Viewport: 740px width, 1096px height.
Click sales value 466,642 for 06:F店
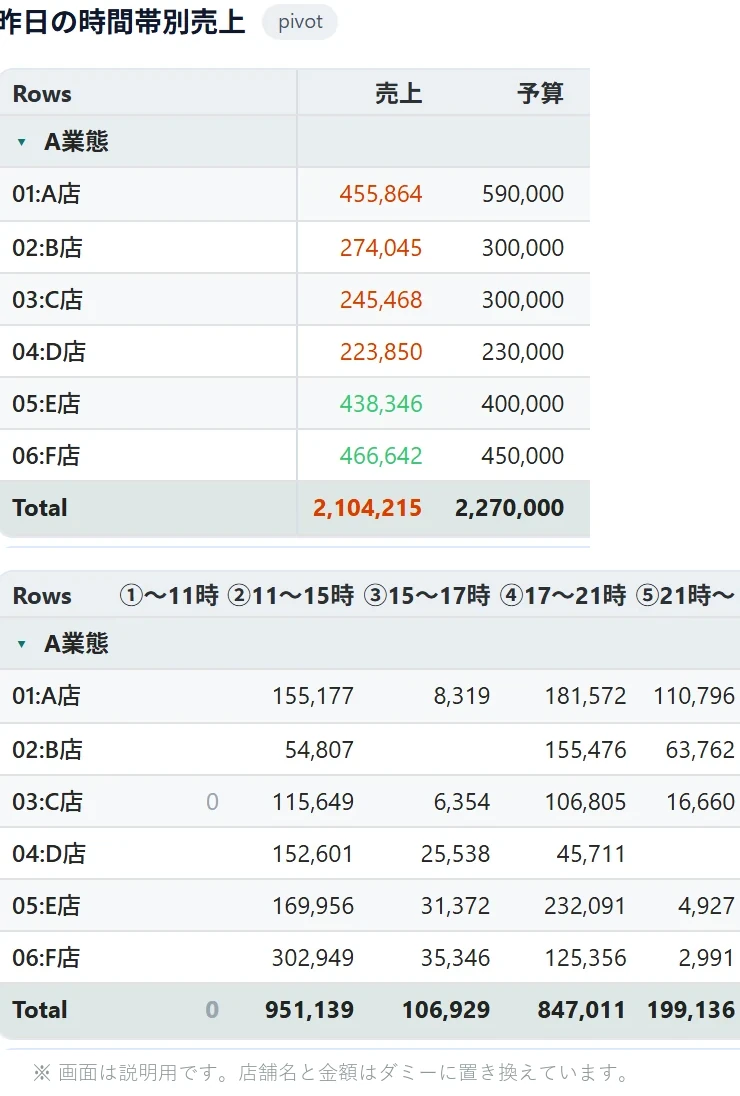381,456
